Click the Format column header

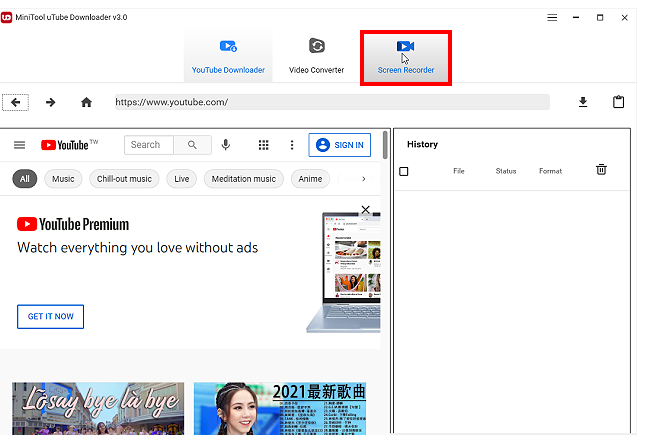click(x=550, y=171)
